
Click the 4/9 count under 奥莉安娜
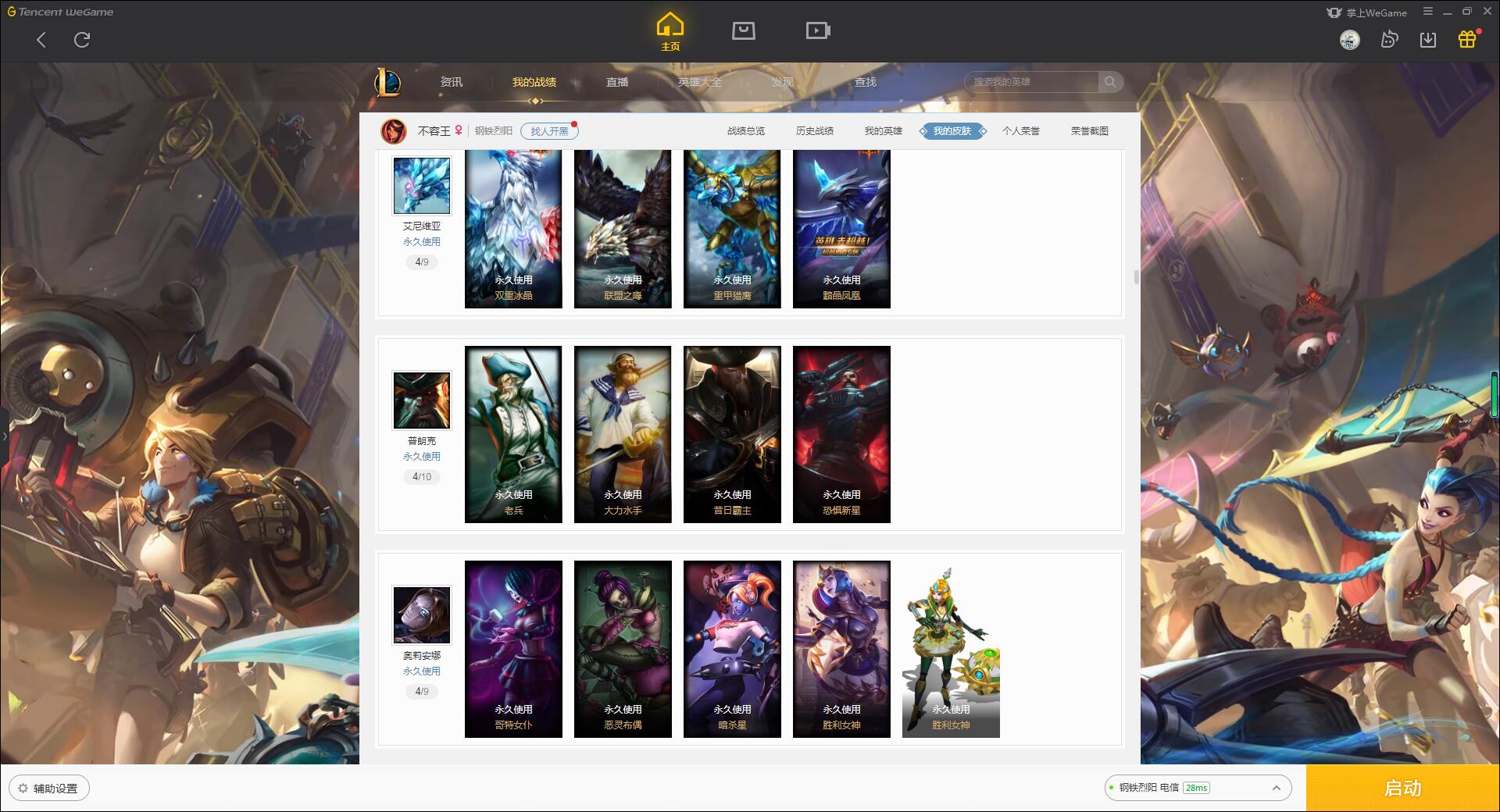click(x=422, y=692)
